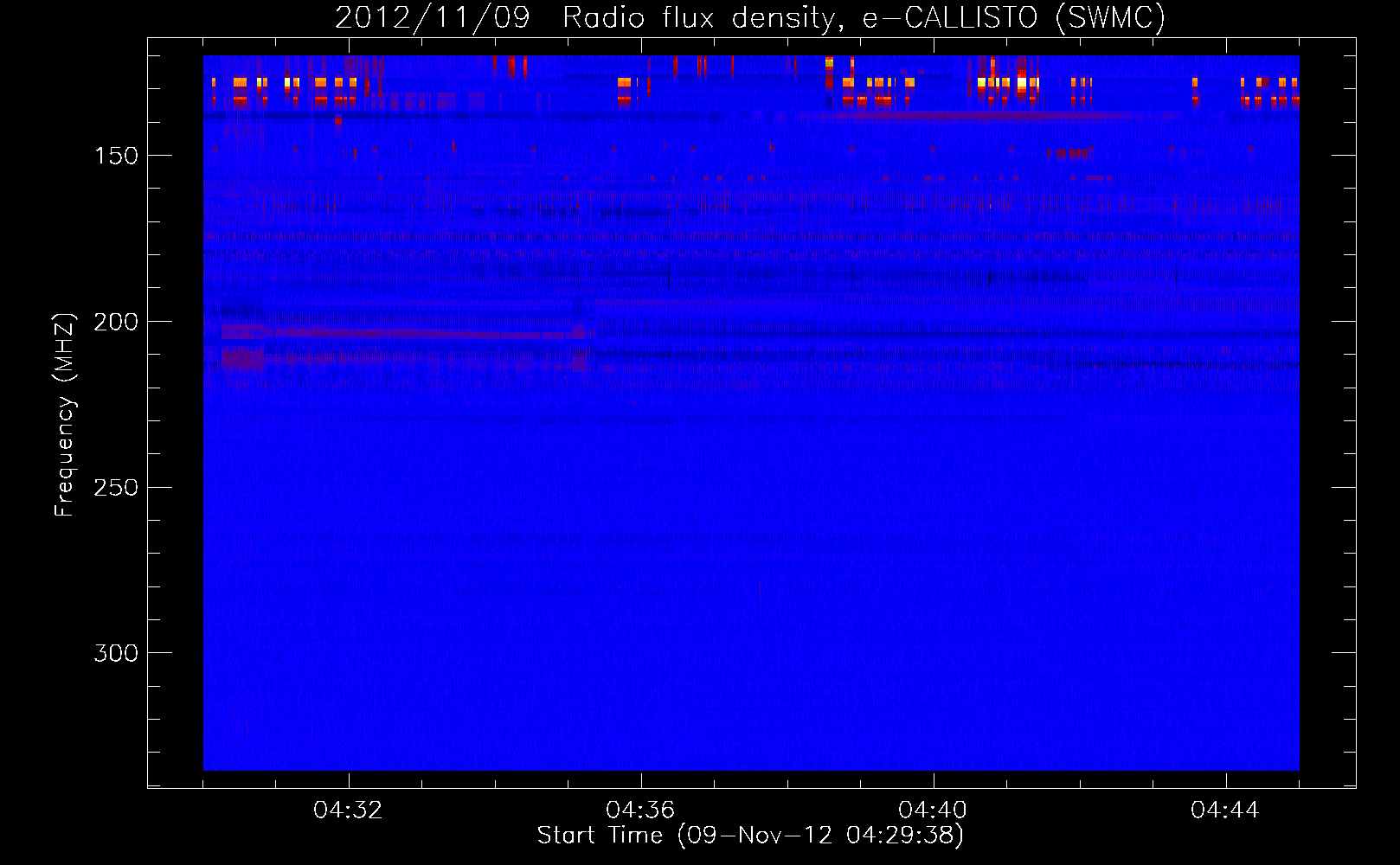Click the 300 frequency tick label

pos(116,653)
